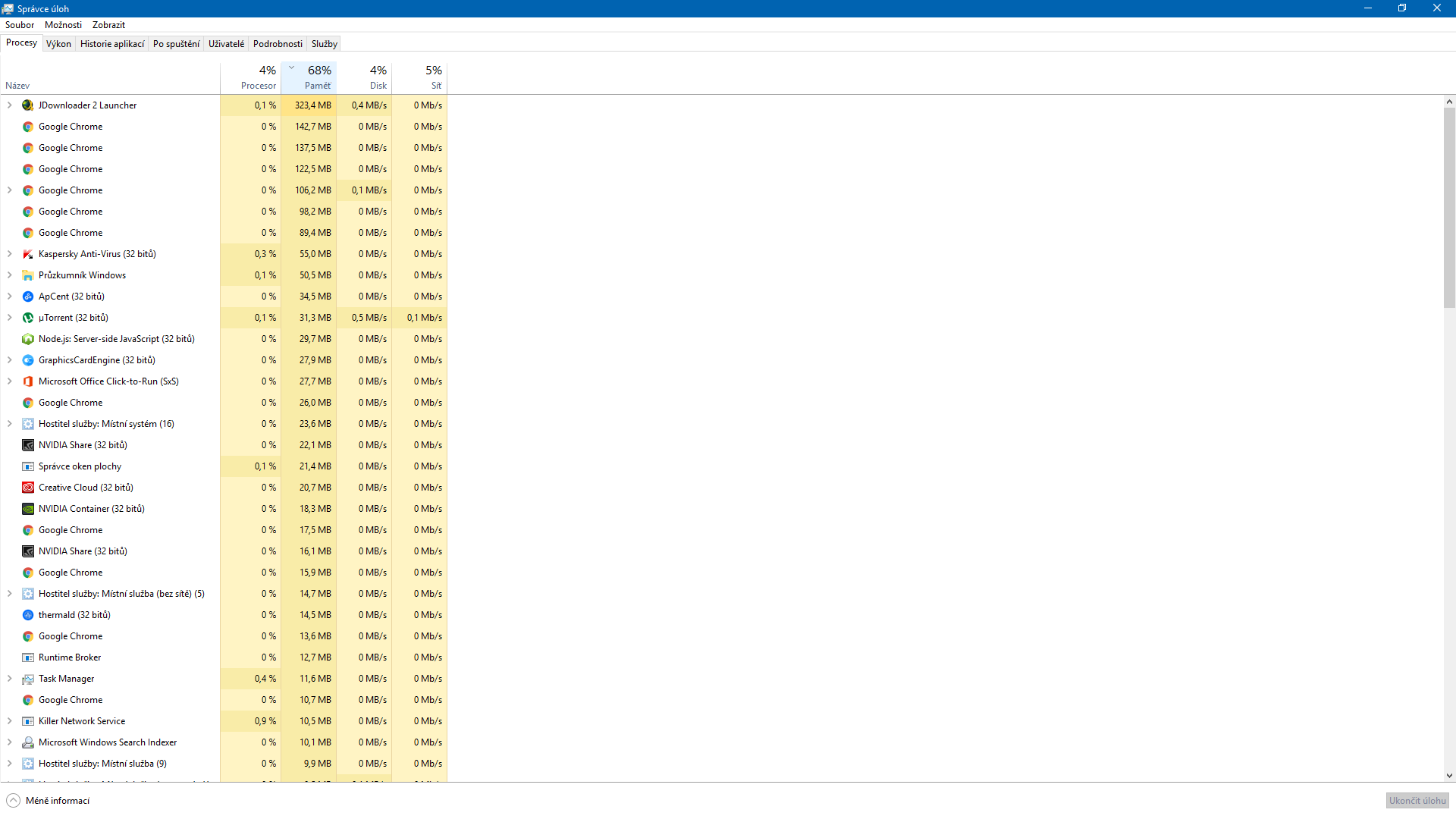Switch to the Podrobnosti tab
The height and width of the screenshot is (819, 1456).
click(278, 44)
